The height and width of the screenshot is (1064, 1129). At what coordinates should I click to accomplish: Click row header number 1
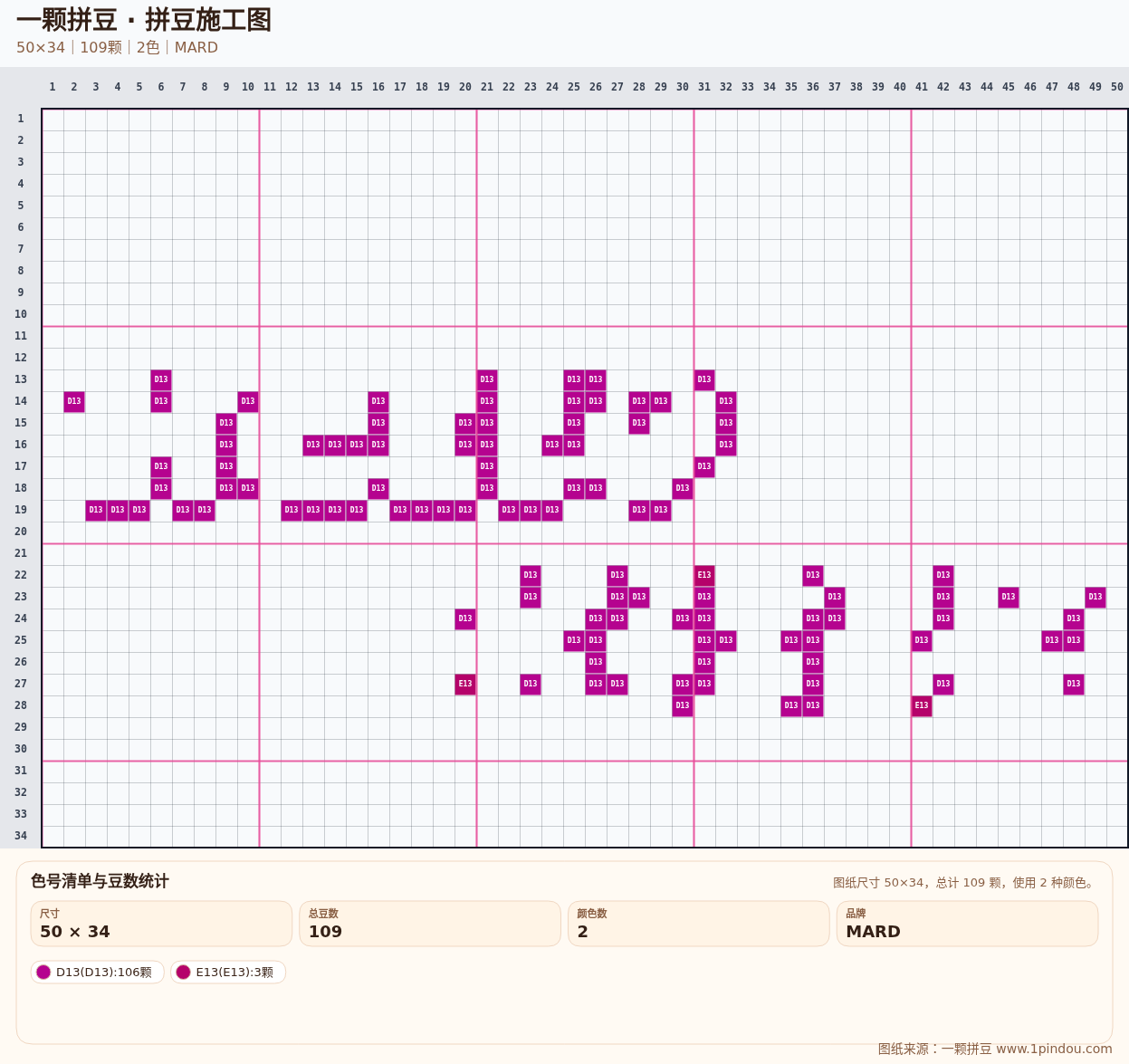21,119
